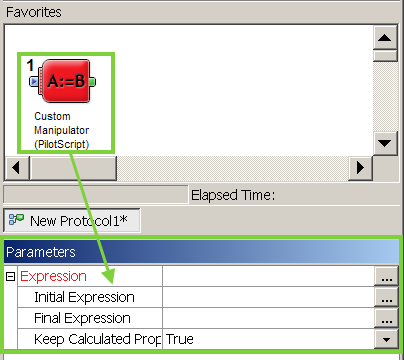Open the Initial Expression ellipsis button
The height and width of the screenshot is (360, 404).
tap(386, 297)
